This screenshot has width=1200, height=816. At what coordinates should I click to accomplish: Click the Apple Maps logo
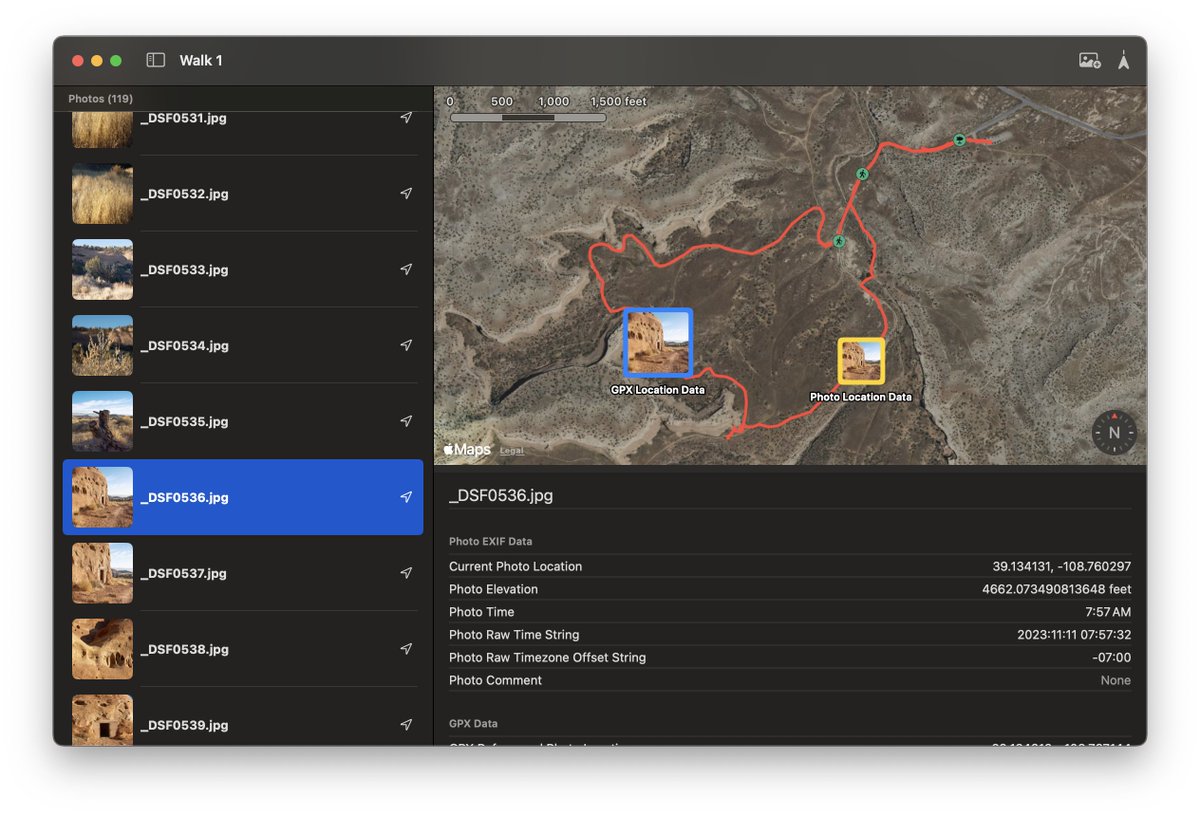[x=467, y=450]
